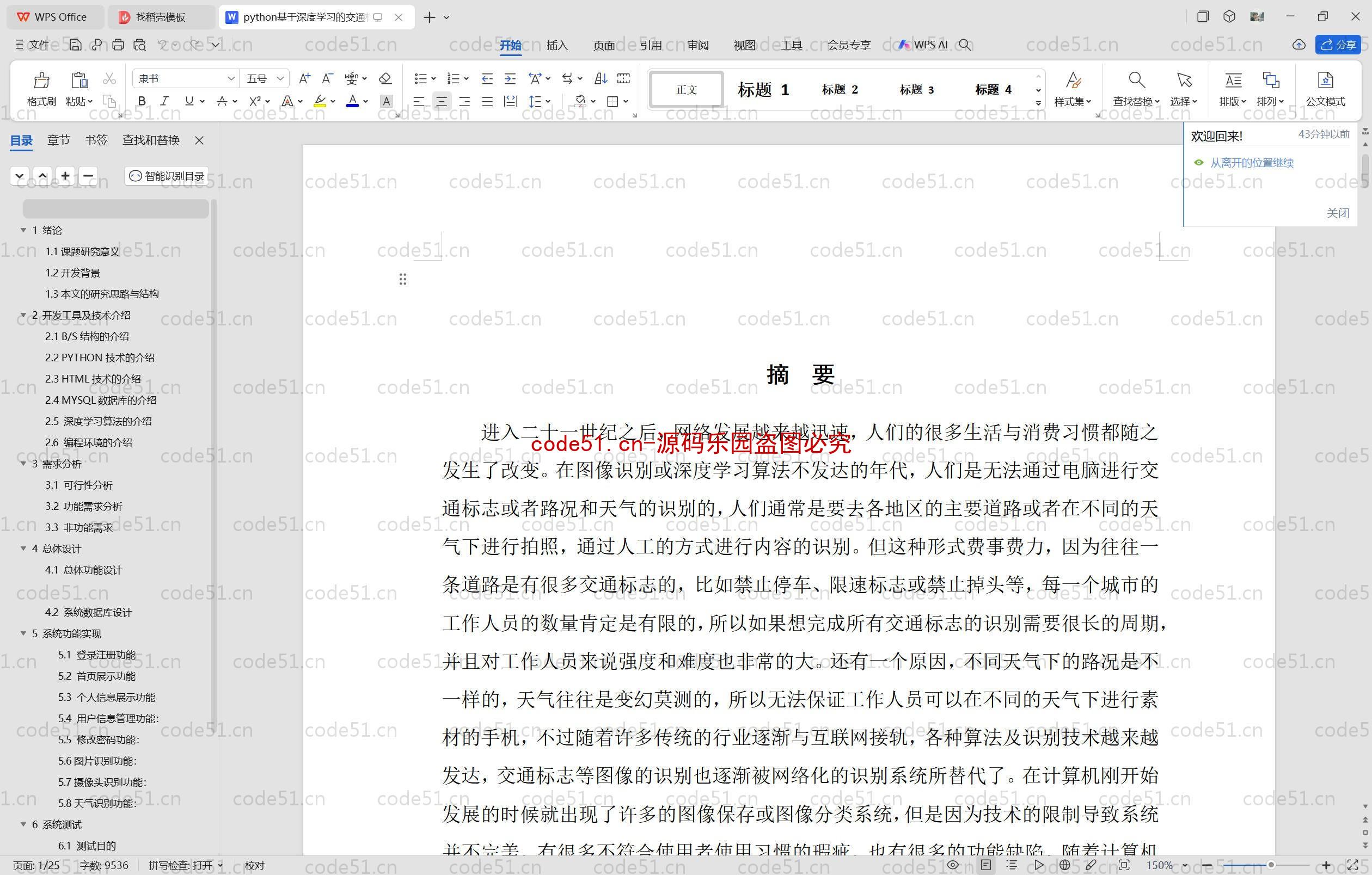Apply the yellow highlight color
The height and width of the screenshot is (875, 1372).
tap(320, 101)
